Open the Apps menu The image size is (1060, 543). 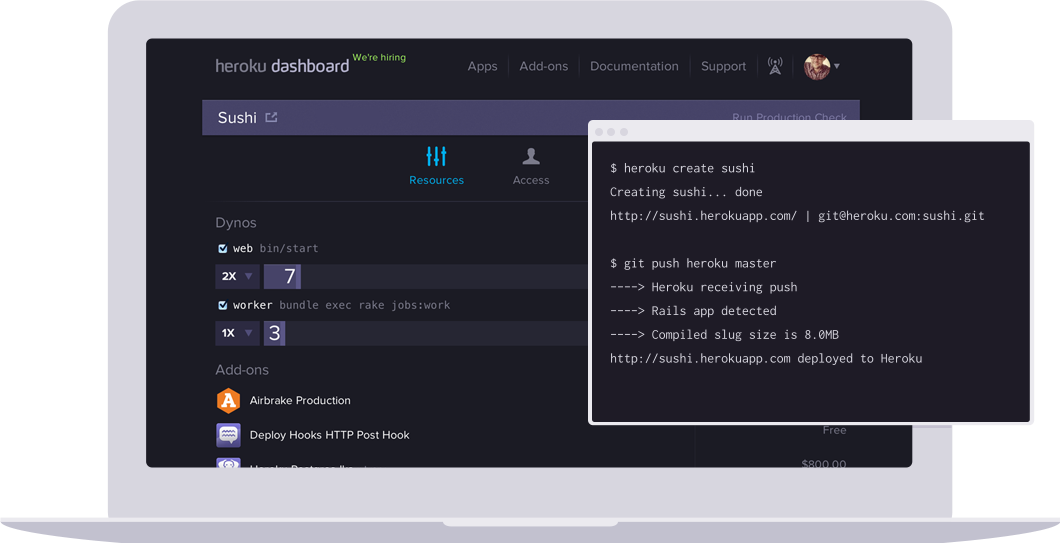tap(482, 66)
